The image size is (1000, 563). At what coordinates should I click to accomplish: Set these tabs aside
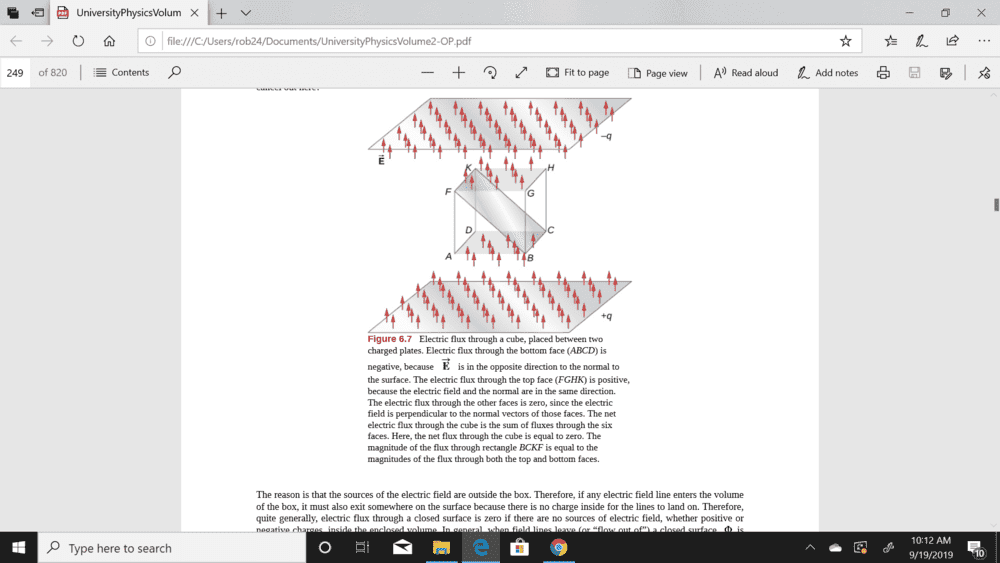38,13
